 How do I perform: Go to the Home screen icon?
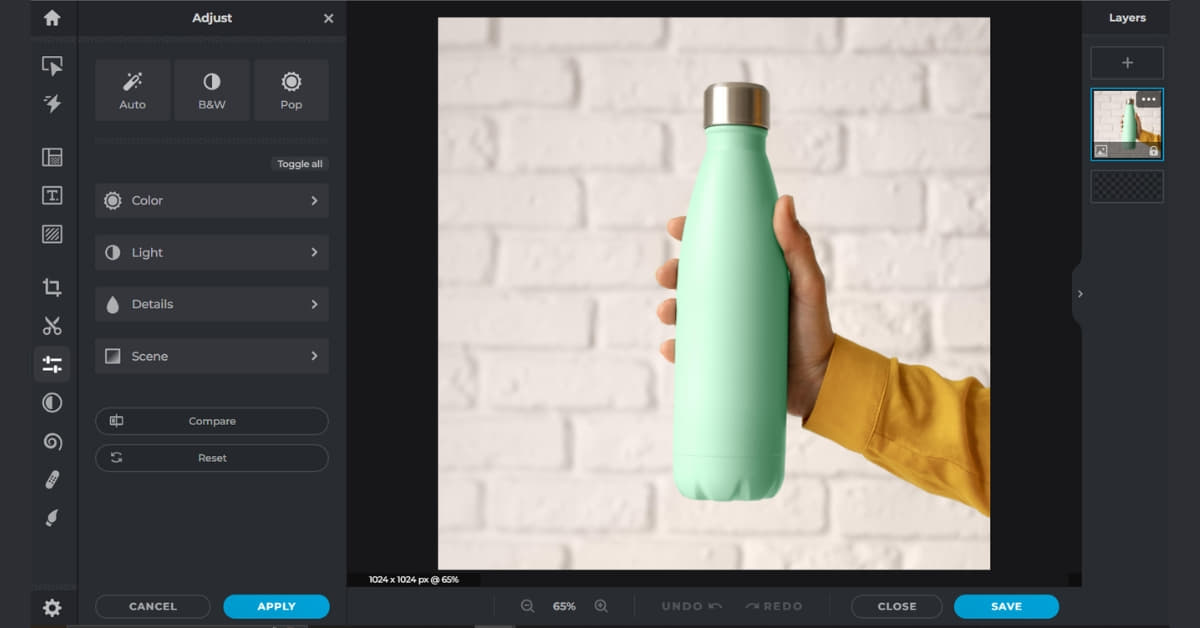click(x=52, y=18)
